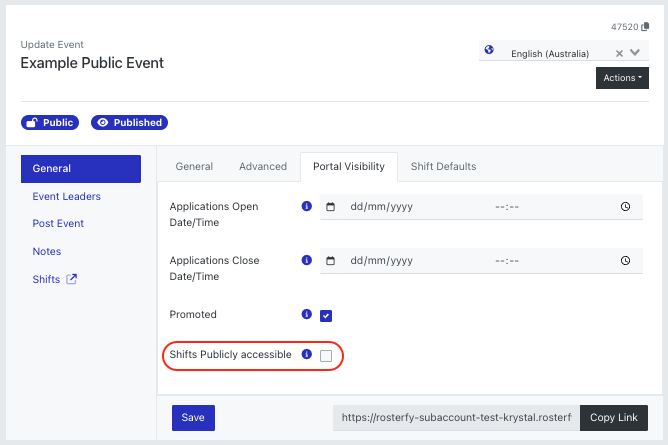This screenshot has height=445, width=668.
Task: Open calendar picker for Applications Open date
Action: (330, 207)
